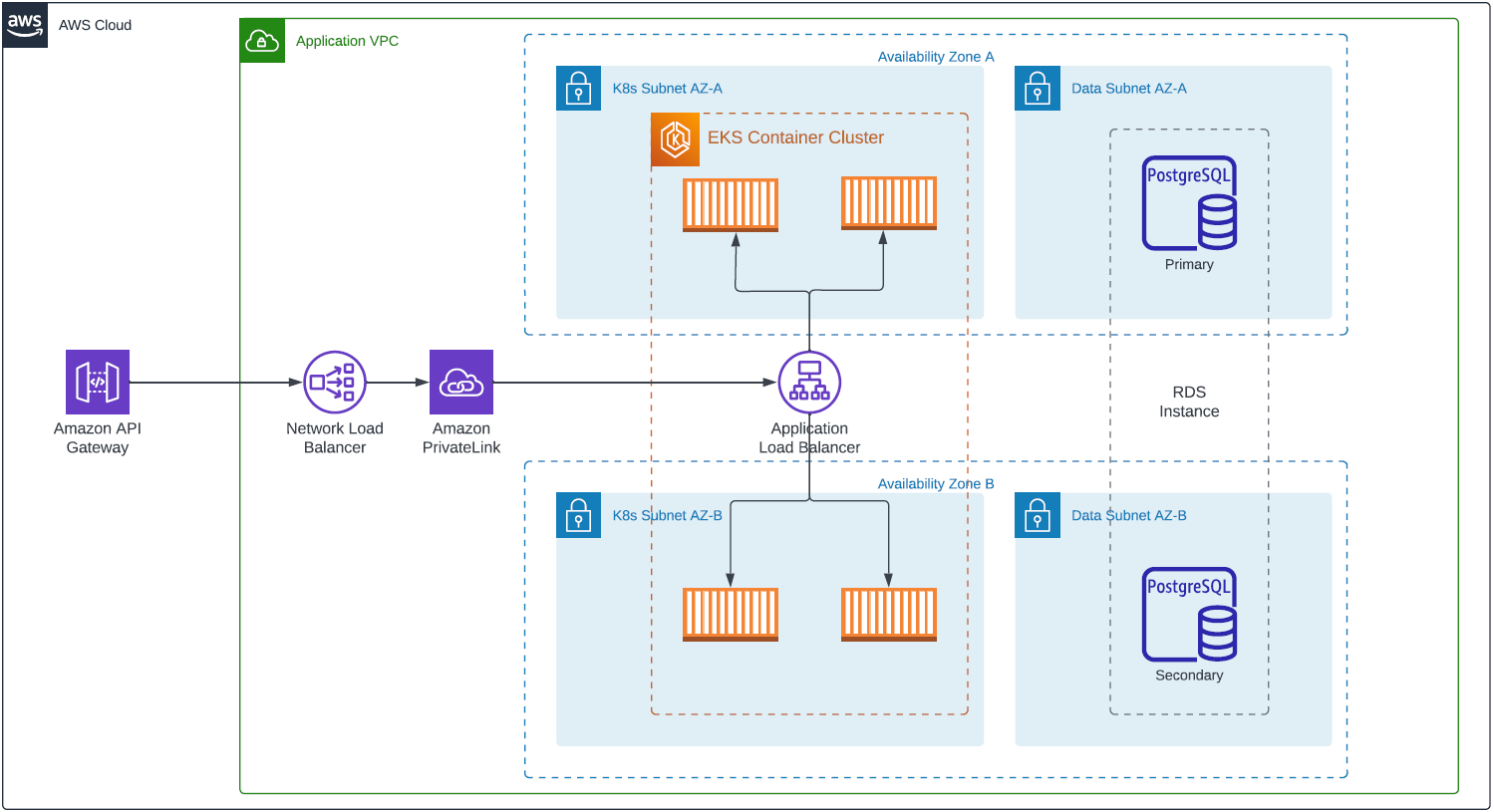The width and height of the screenshot is (1494, 812).
Task: Click the AWS logo icon
Action: click(x=25, y=25)
